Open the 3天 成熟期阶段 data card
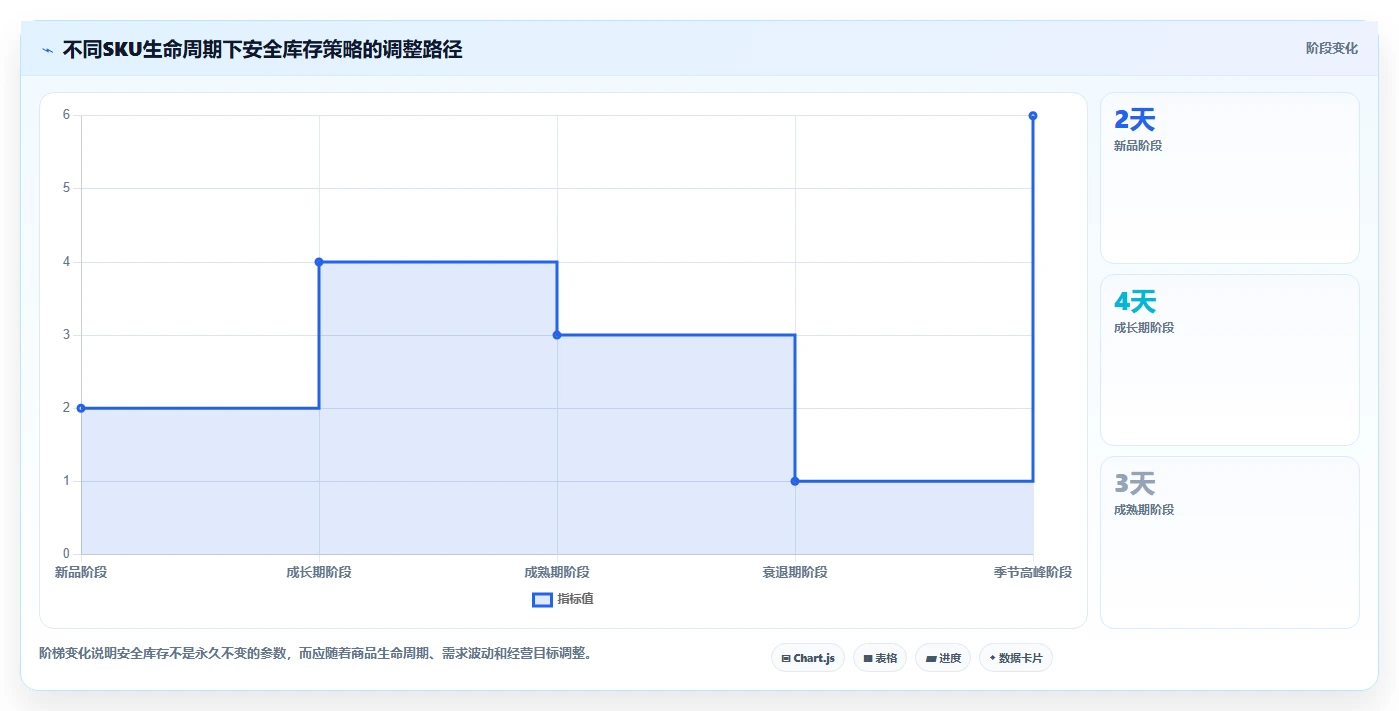This screenshot has width=1399, height=711. (x=1230, y=543)
